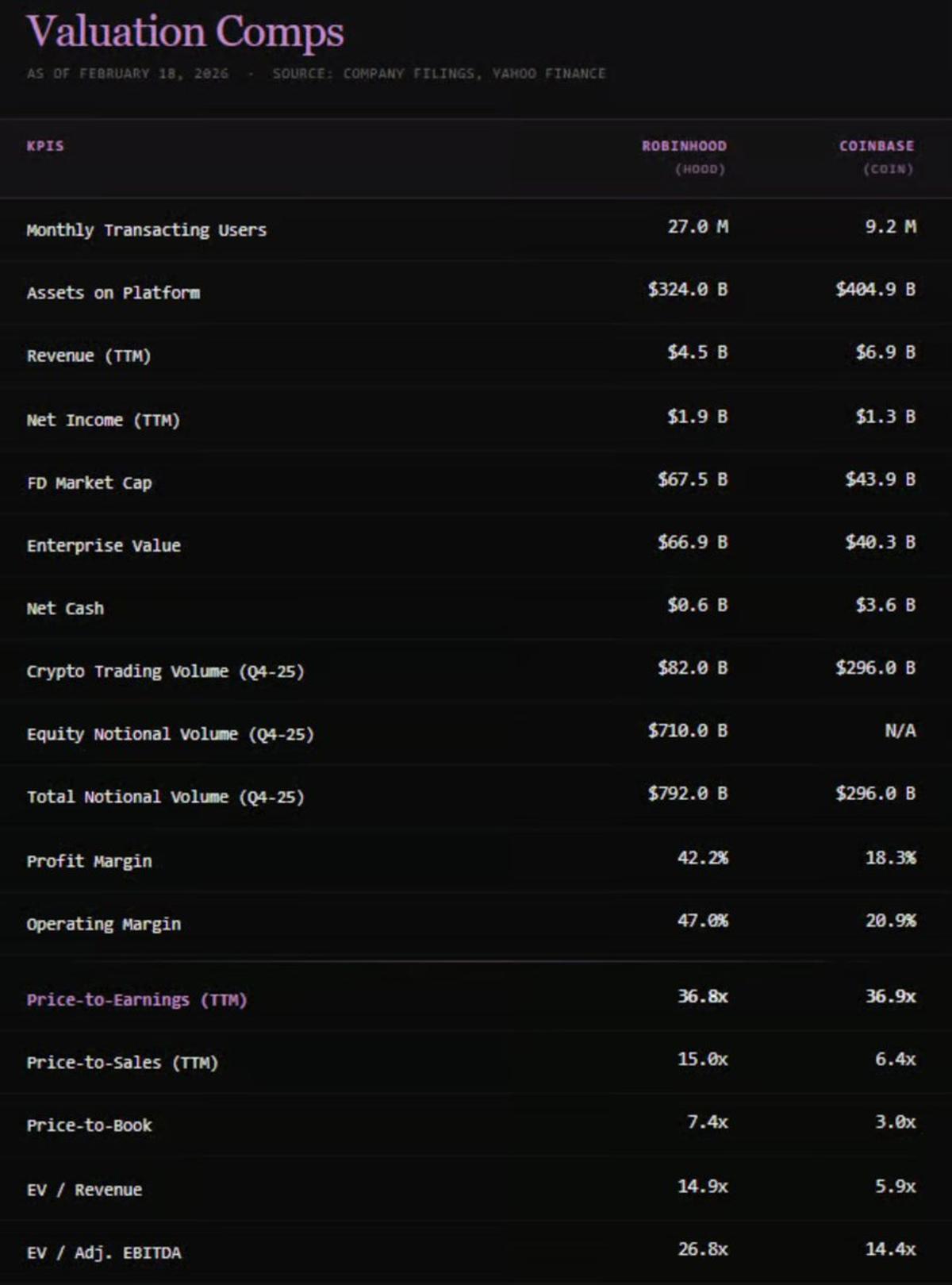Select the Profit Margin row label

[89, 861]
